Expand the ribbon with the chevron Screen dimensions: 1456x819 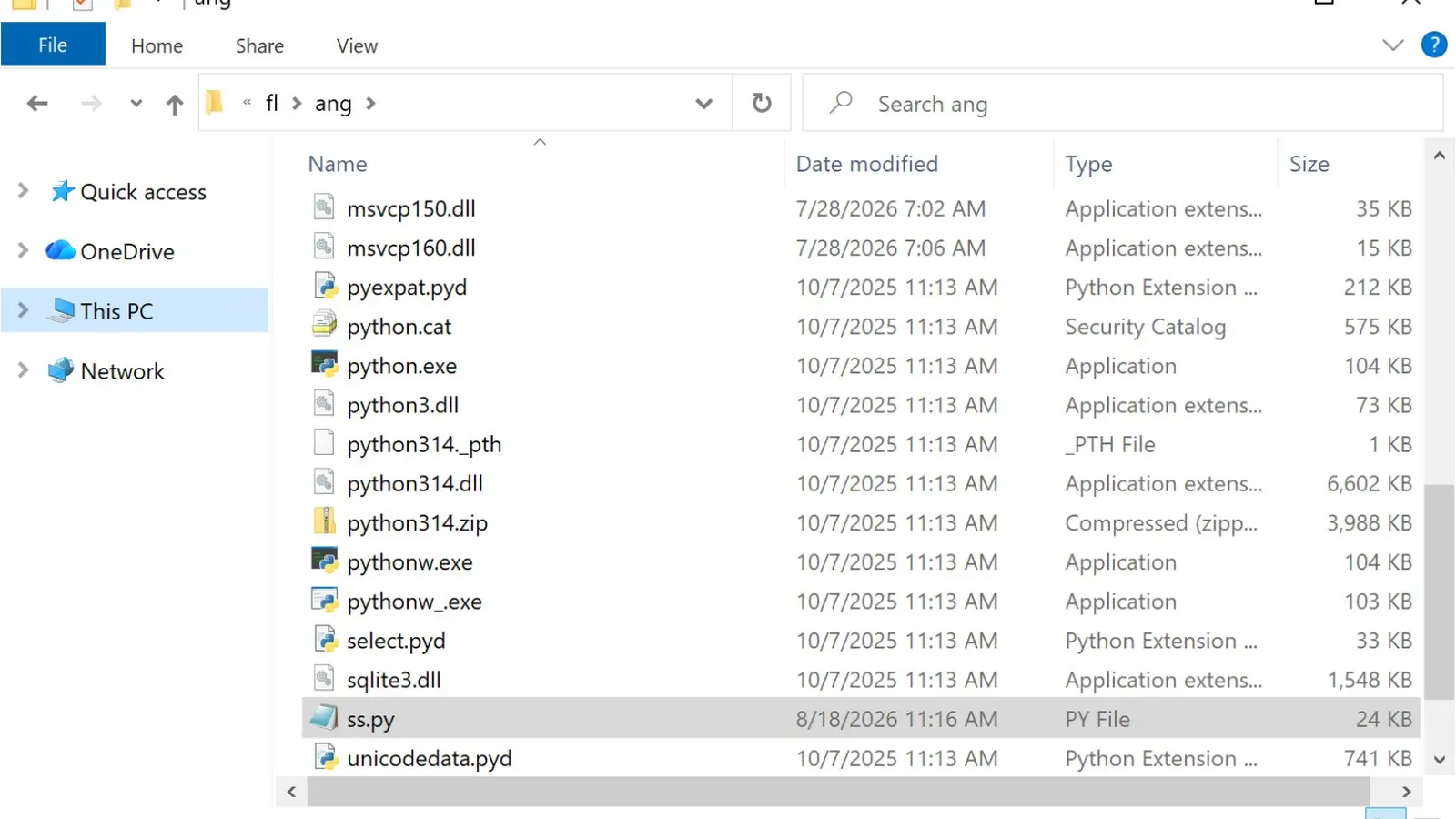click(x=1392, y=45)
